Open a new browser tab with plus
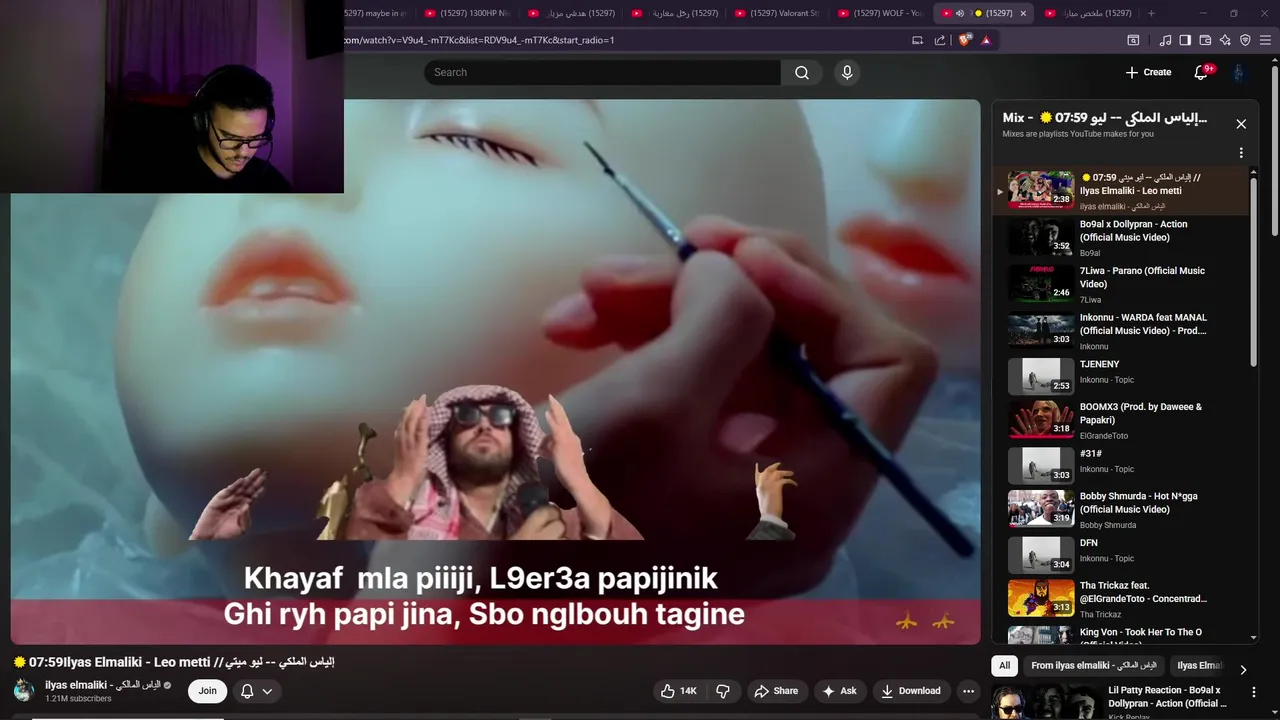Screen dimensions: 1280x720 point(1151,13)
